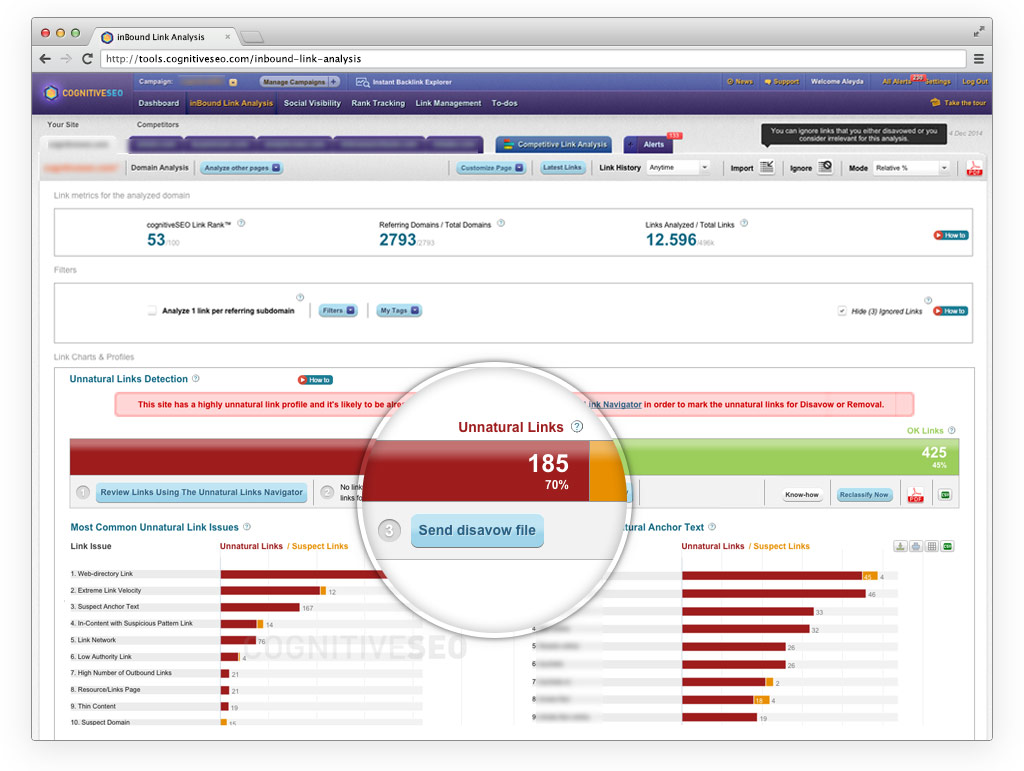Click the Log Out link
1024x771 pixels.
(974, 82)
